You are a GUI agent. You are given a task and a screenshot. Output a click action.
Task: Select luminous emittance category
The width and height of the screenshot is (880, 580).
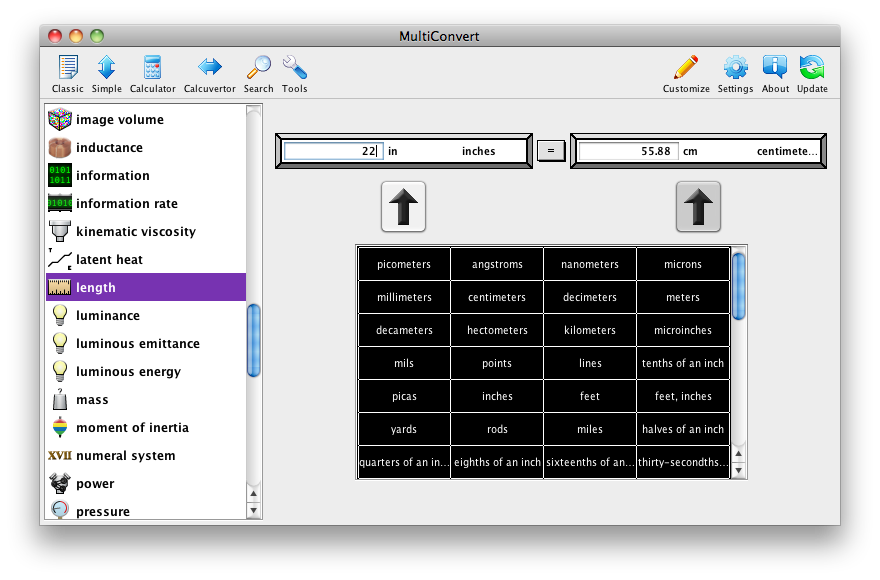click(146, 344)
